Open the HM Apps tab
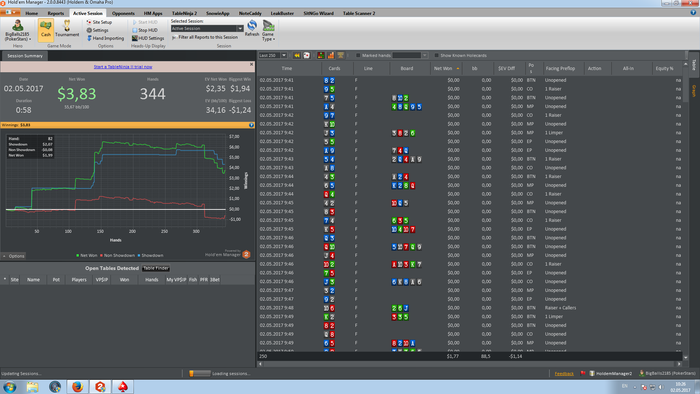 pyautogui.click(x=153, y=13)
